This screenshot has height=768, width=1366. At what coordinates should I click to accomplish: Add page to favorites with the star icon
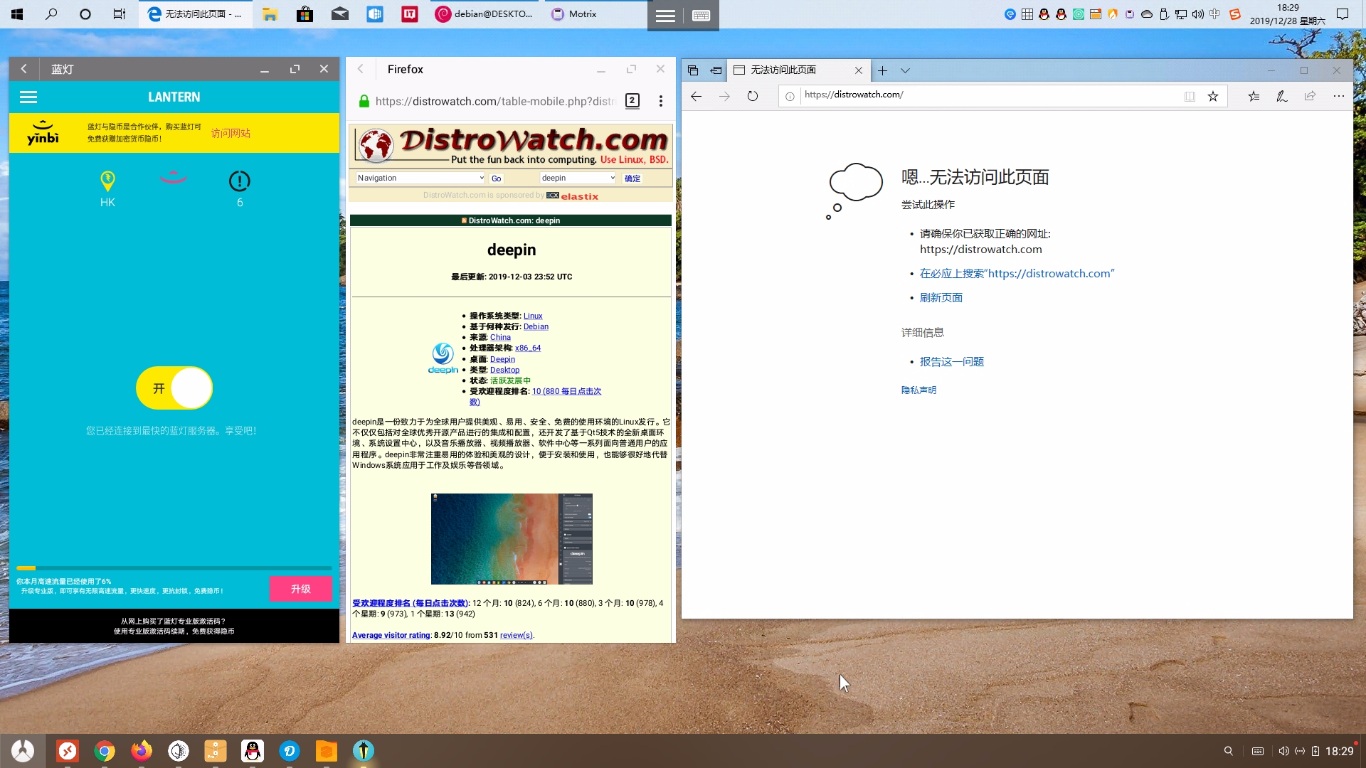1213,96
